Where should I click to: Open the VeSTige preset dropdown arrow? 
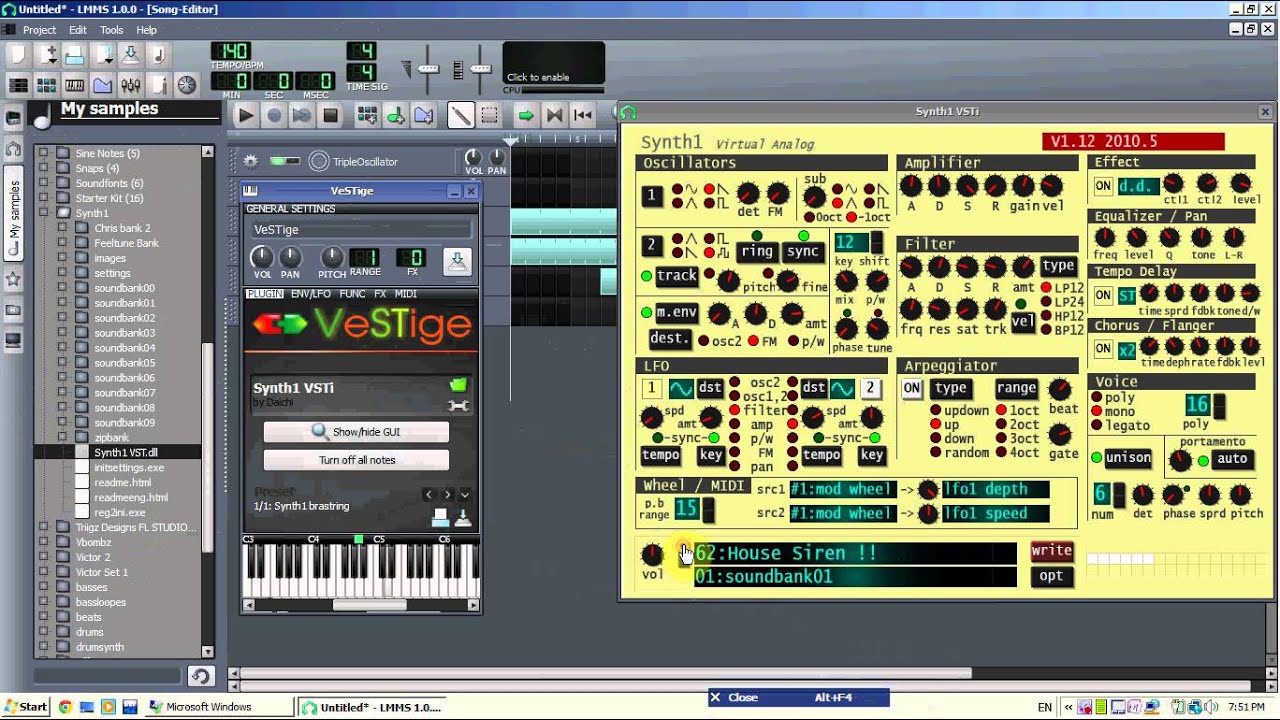click(464, 494)
